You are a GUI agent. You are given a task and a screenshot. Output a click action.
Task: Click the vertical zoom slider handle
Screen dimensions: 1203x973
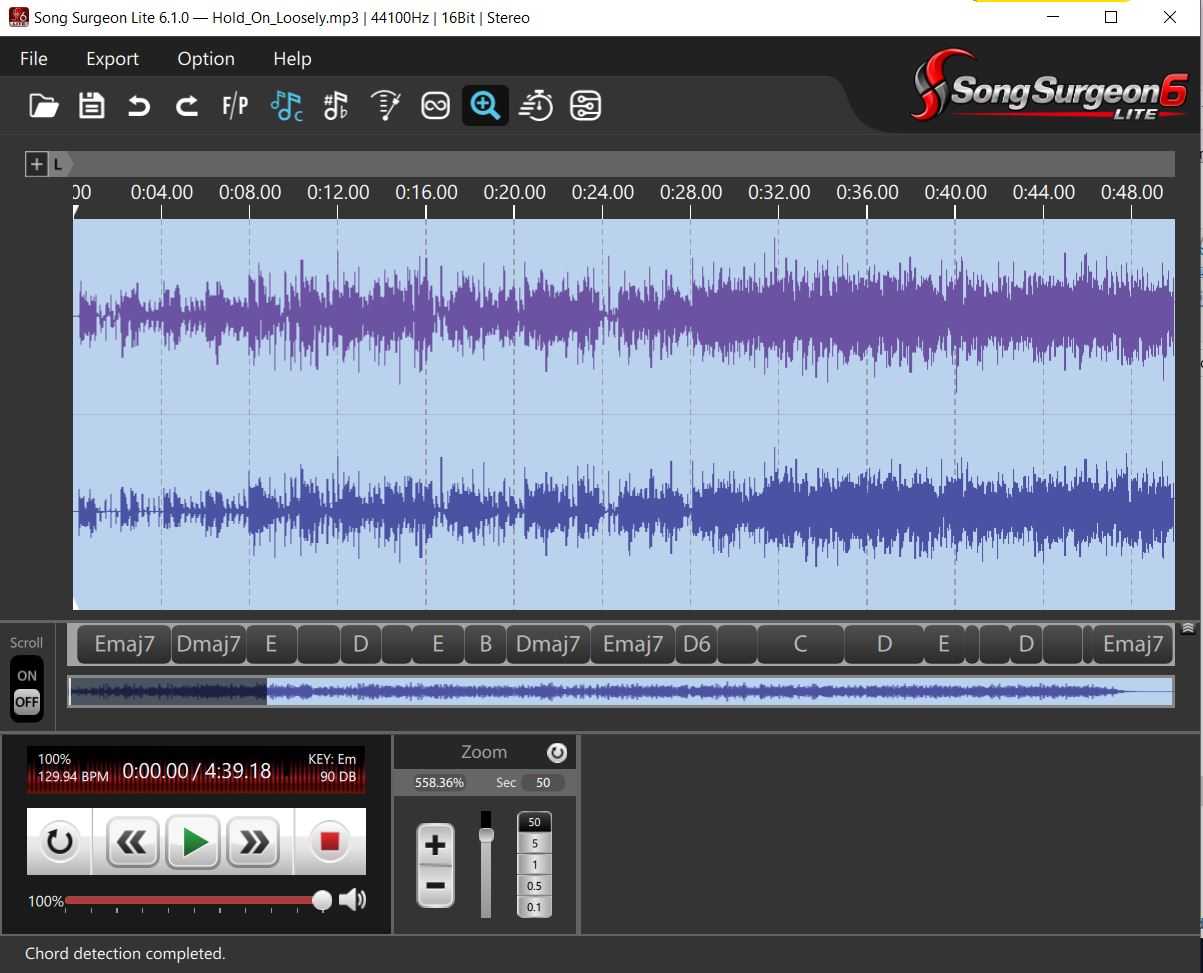point(486,834)
